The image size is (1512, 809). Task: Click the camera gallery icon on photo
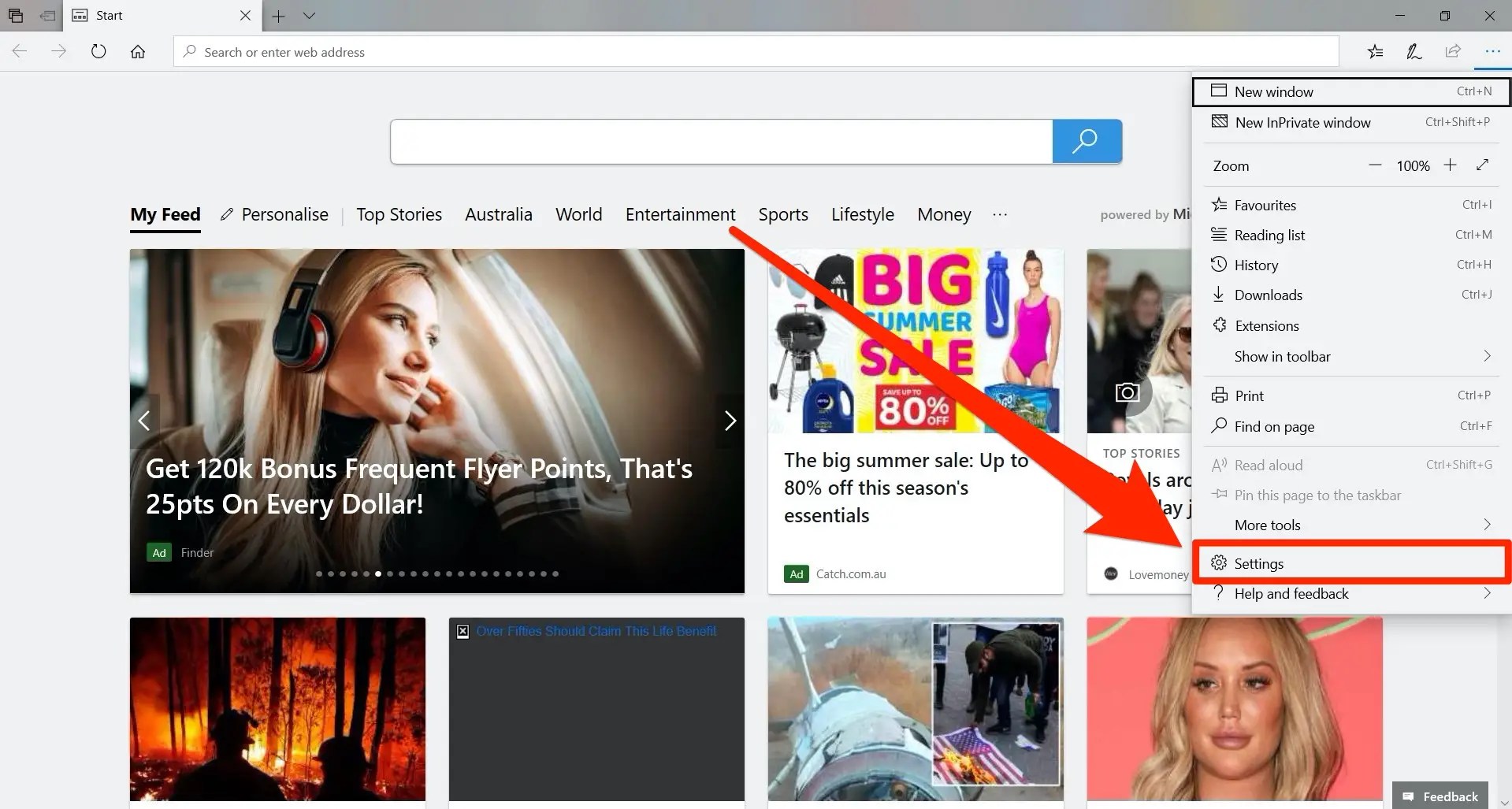click(x=1127, y=392)
